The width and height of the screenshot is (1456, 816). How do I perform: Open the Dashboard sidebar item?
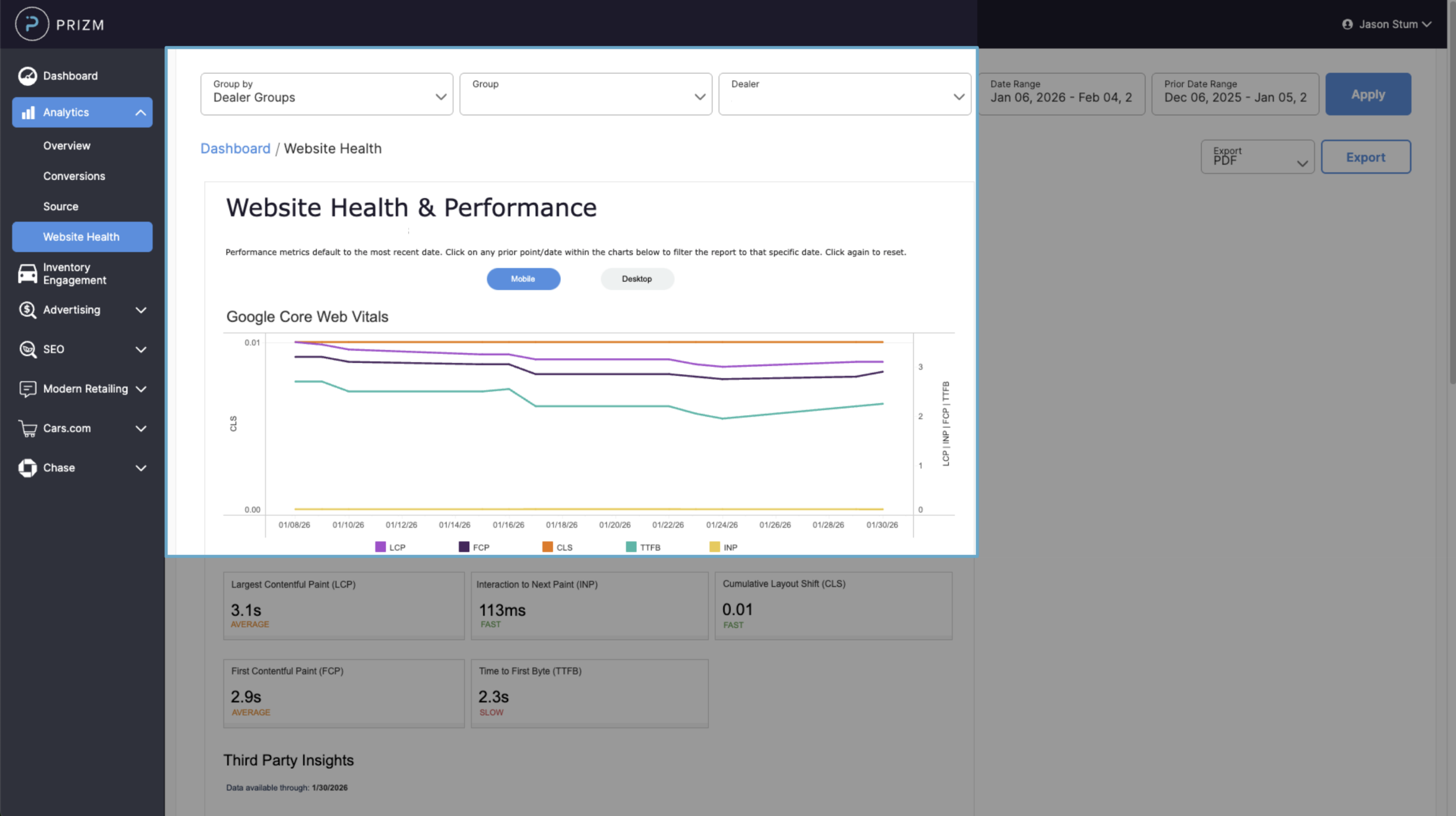tap(82, 76)
